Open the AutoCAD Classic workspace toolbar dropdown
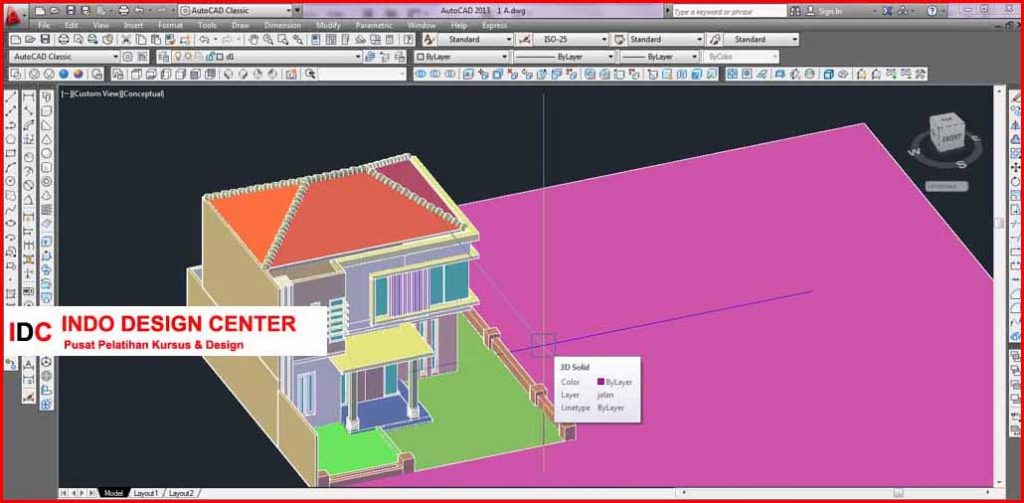The image size is (1024, 503). [116, 57]
